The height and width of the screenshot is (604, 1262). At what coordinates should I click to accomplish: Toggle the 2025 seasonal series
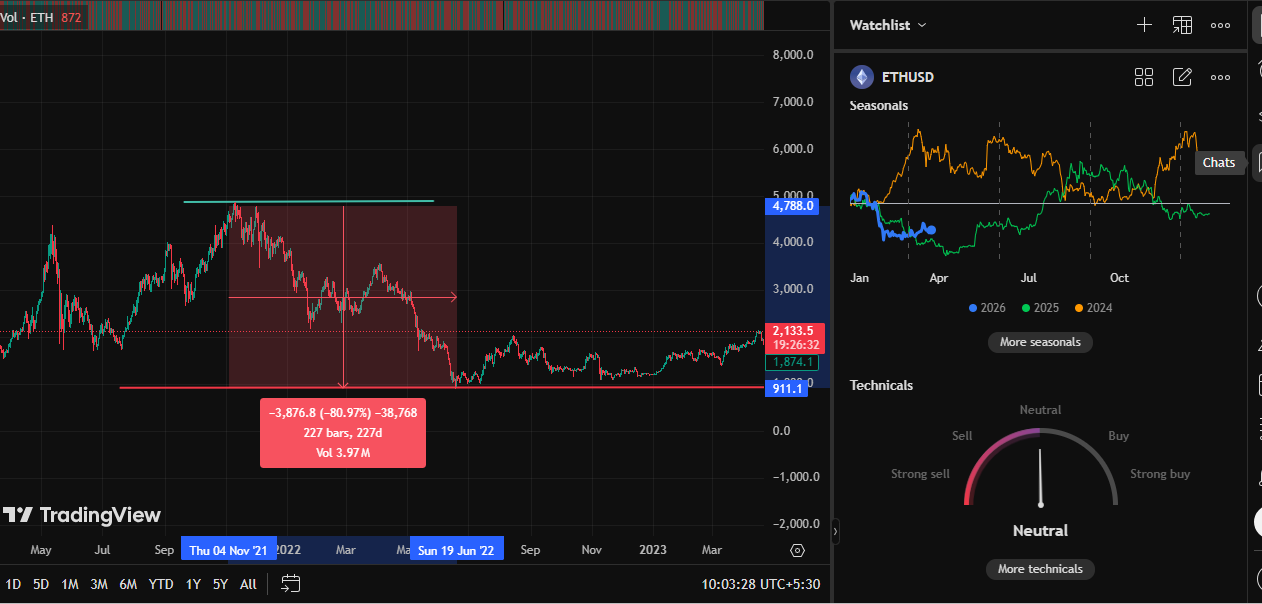[x=1039, y=308]
